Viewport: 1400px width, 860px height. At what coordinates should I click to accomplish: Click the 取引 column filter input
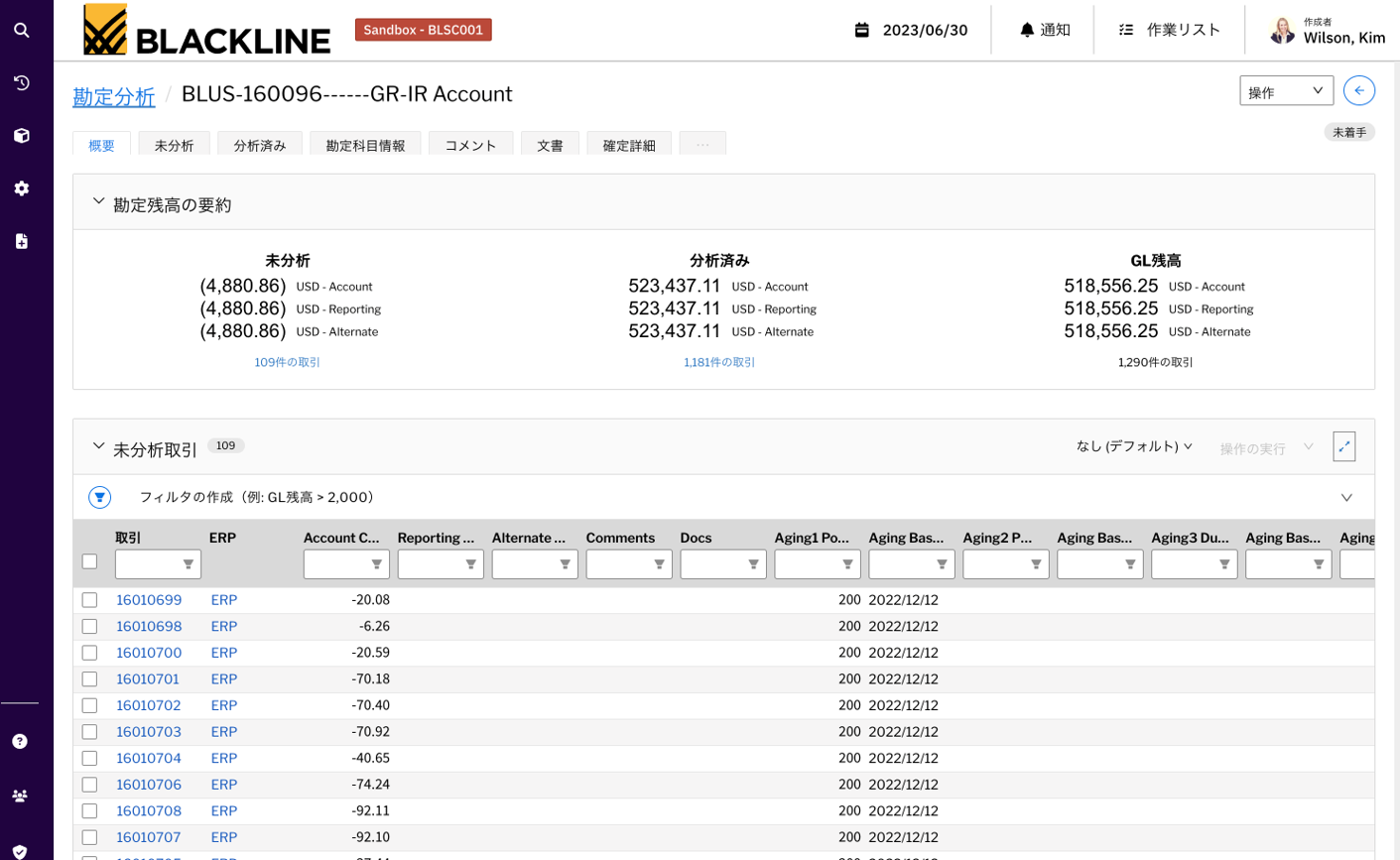point(158,564)
